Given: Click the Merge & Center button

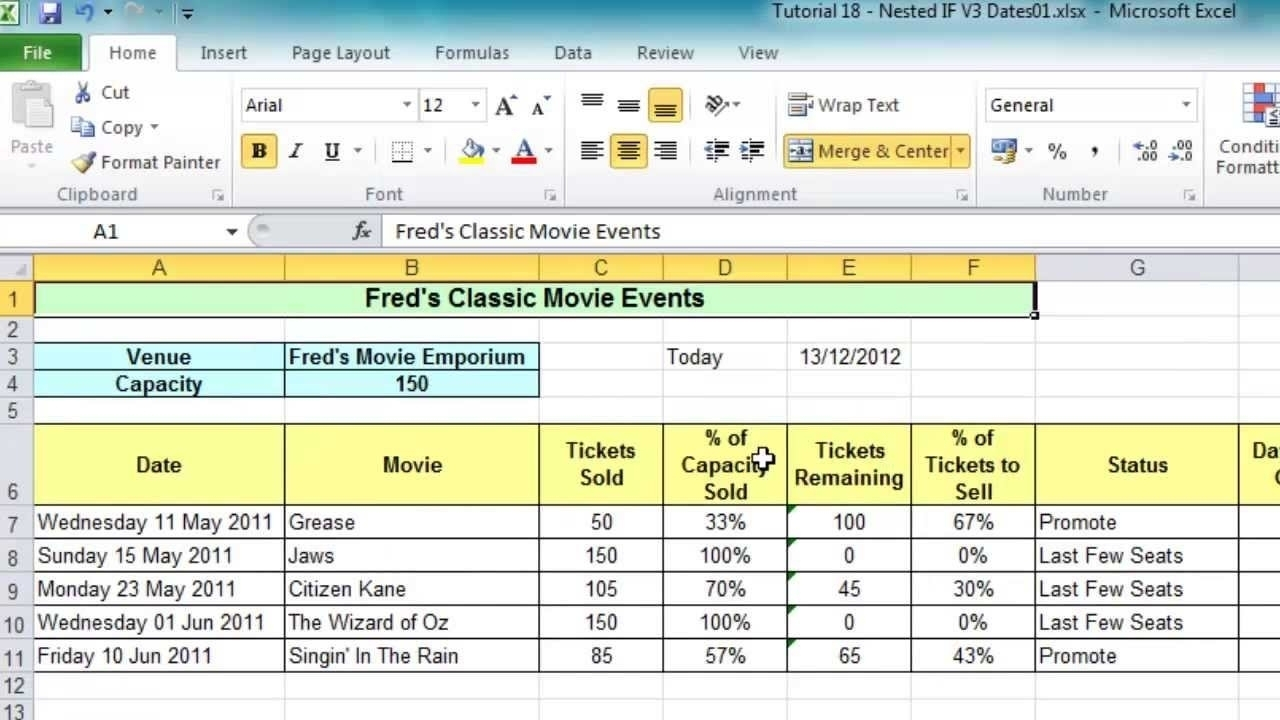Looking at the screenshot, I should coord(868,151).
